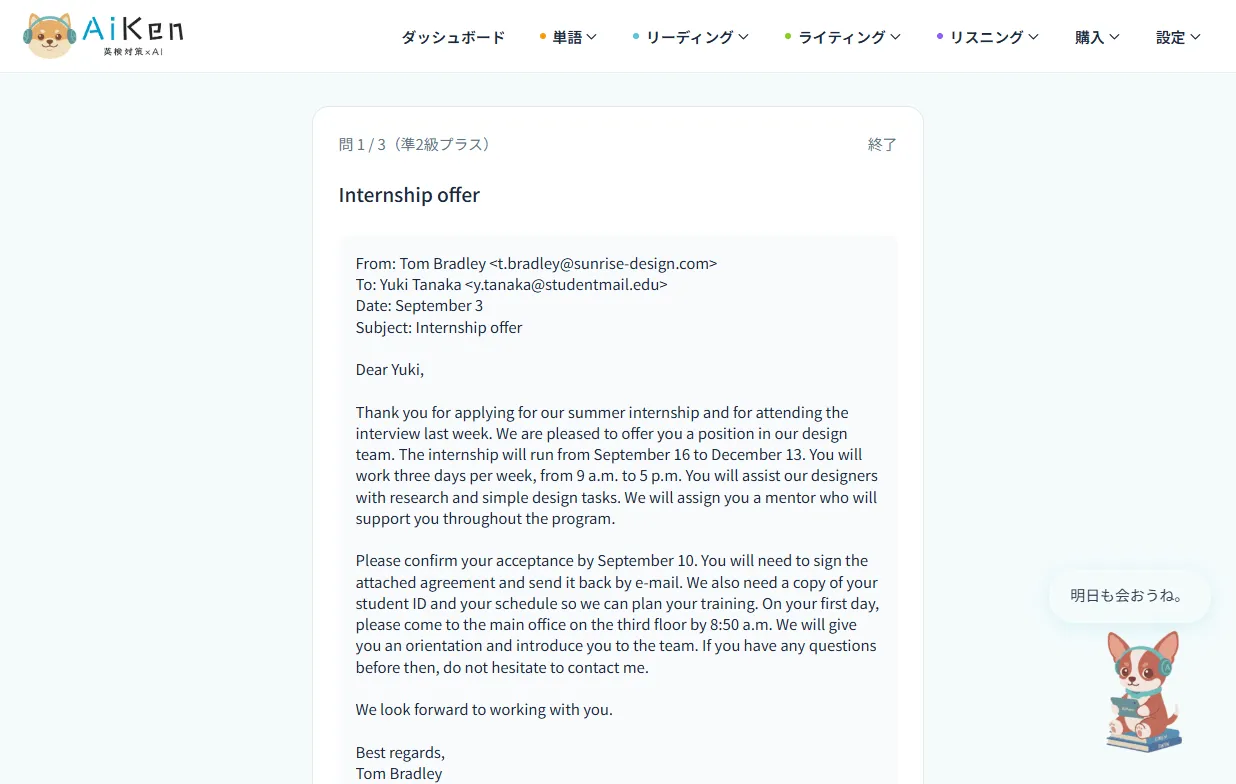
Task: Open the ダッシュボード page
Action: (x=453, y=37)
